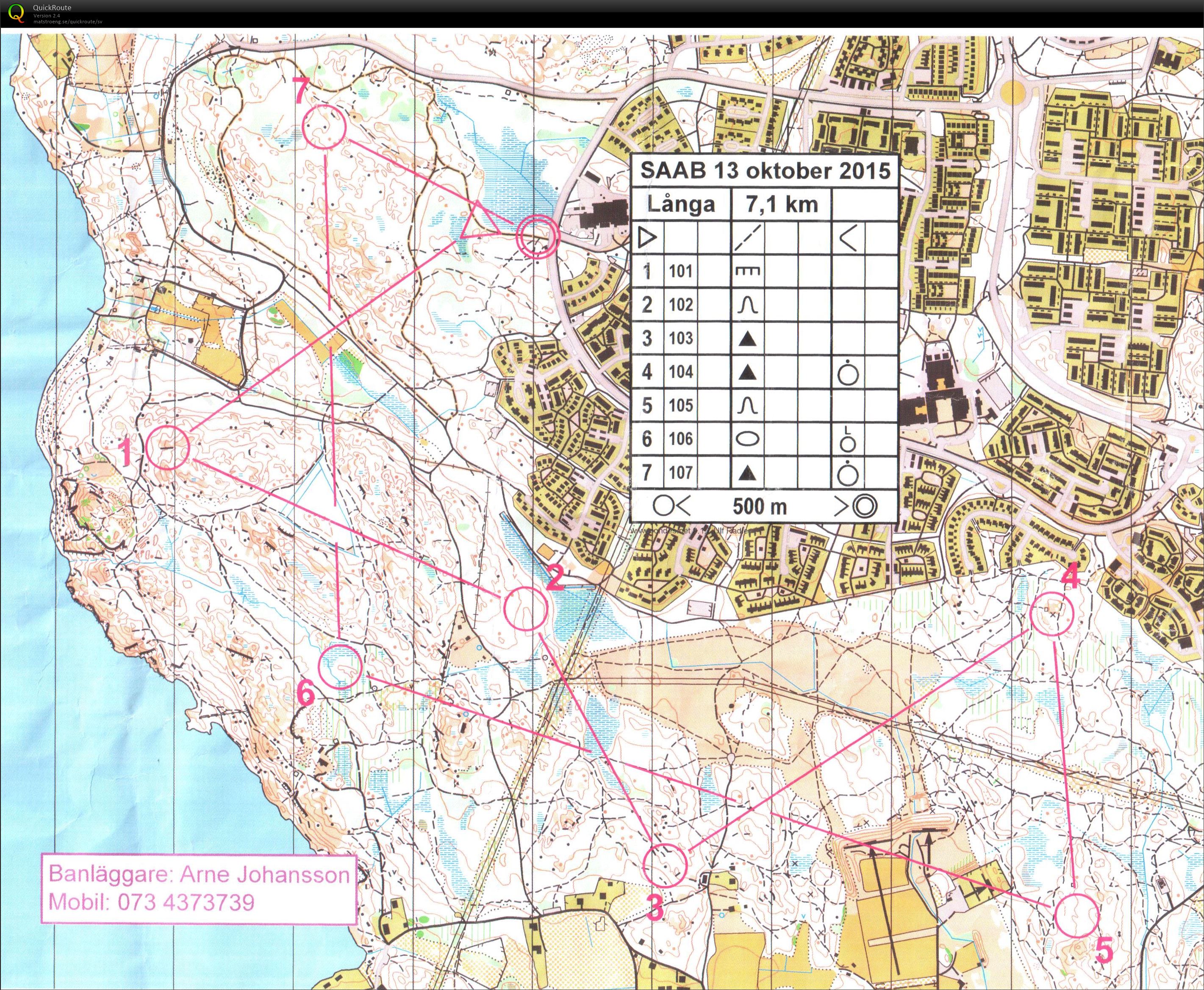Select control circle 2 on the map
The width and height of the screenshot is (1204, 990).
[x=526, y=609]
